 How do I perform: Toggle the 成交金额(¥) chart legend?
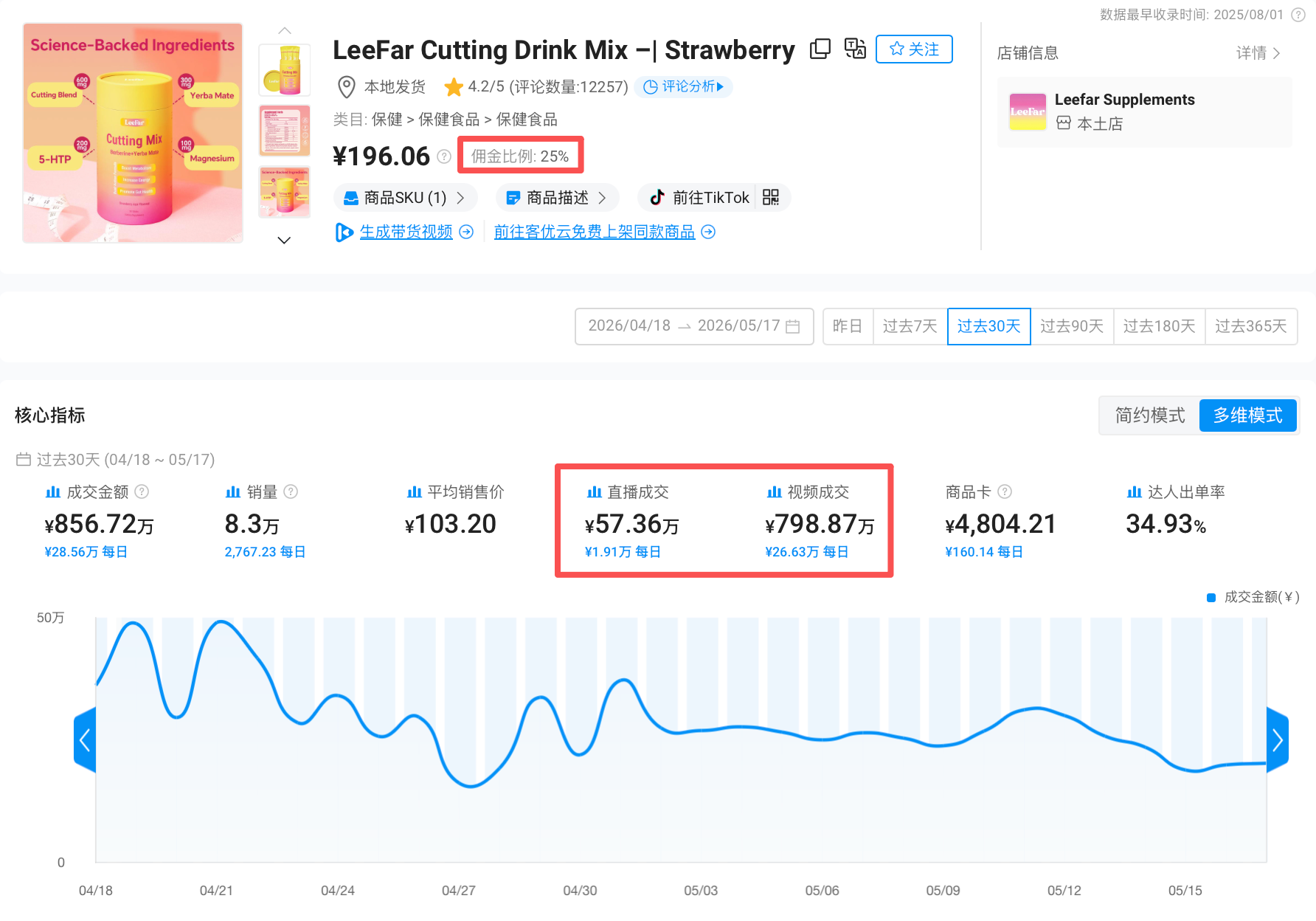pyautogui.click(x=1253, y=597)
